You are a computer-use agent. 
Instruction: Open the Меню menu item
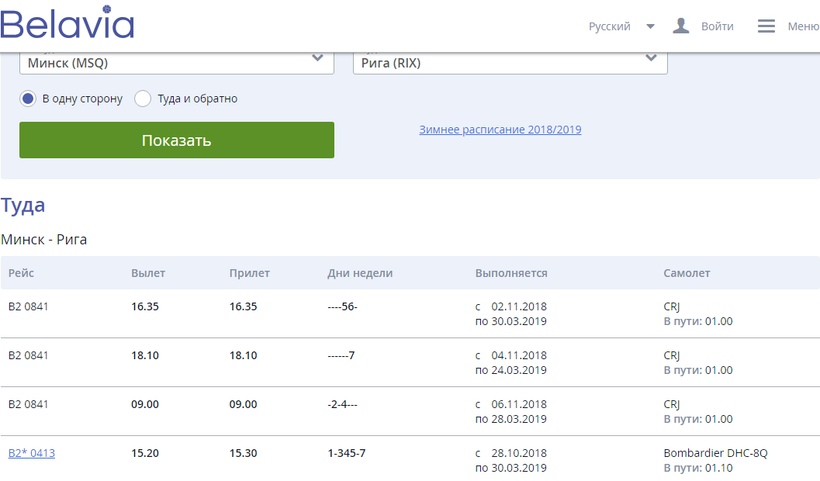(x=802, y=27)
